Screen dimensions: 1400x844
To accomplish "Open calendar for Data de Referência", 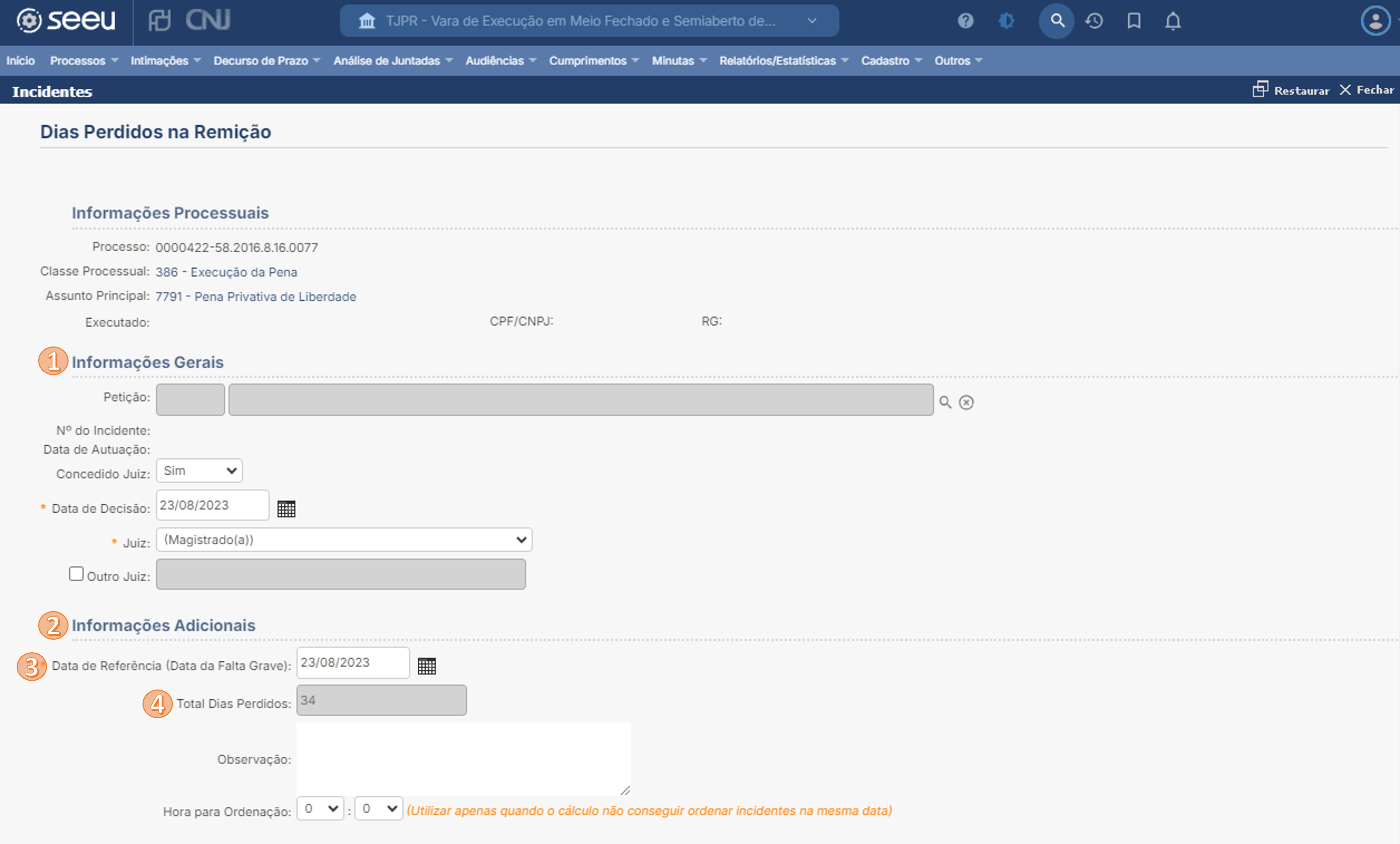I will point(427,666).
